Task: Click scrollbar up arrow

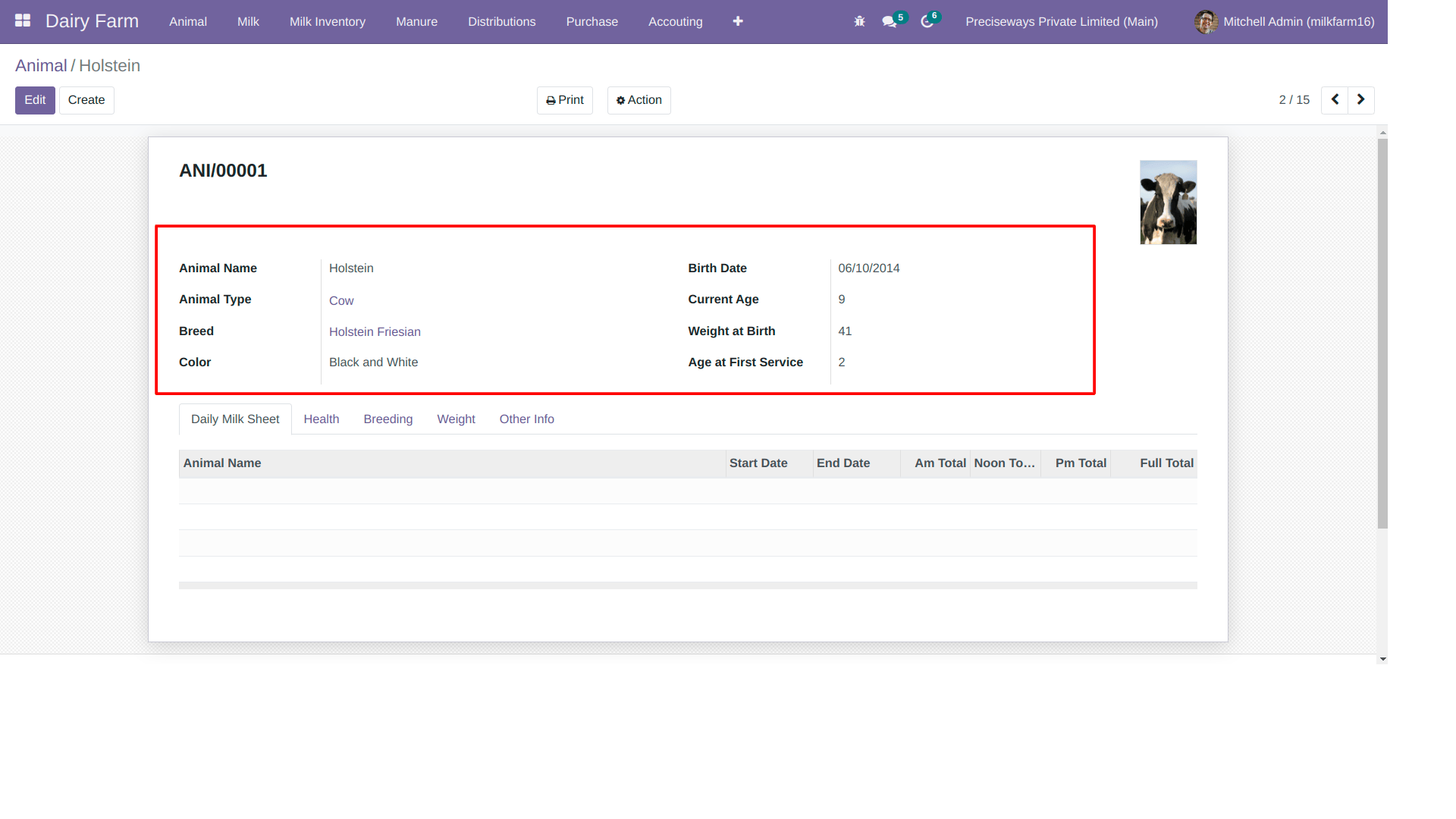Action: [1382, 132]
